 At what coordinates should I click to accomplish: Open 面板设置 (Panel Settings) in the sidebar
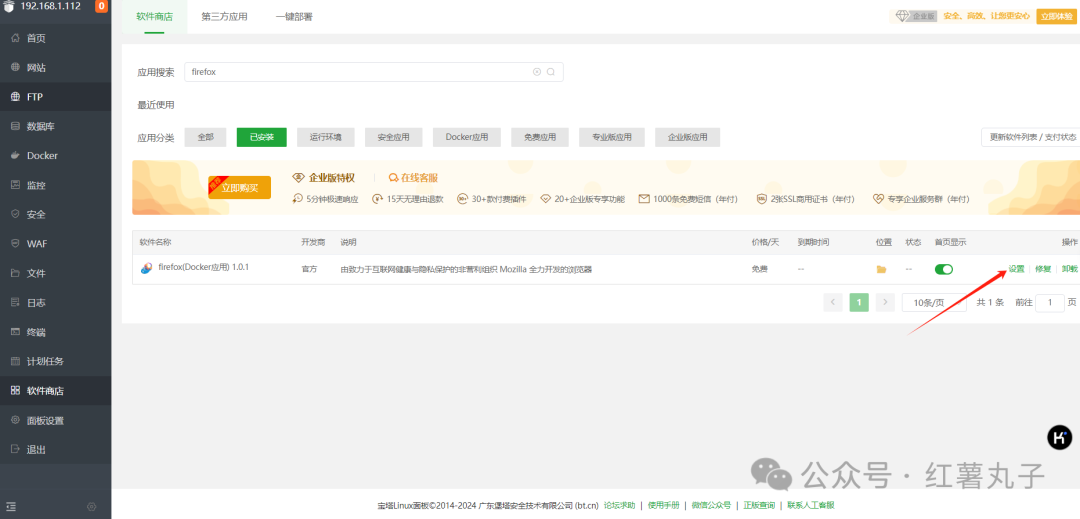point(45,420)
